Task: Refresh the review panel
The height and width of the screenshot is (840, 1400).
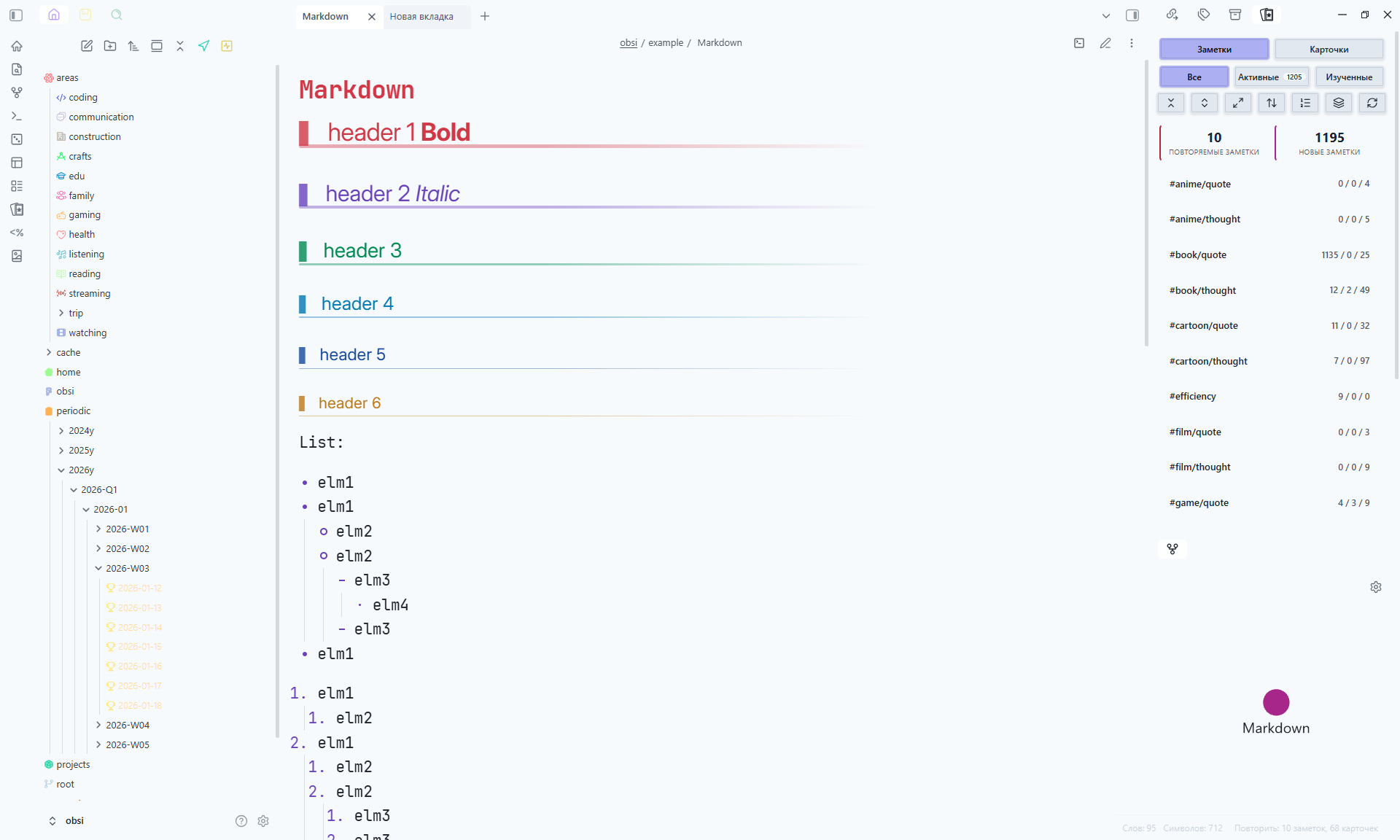Action: click(1372, 103)
